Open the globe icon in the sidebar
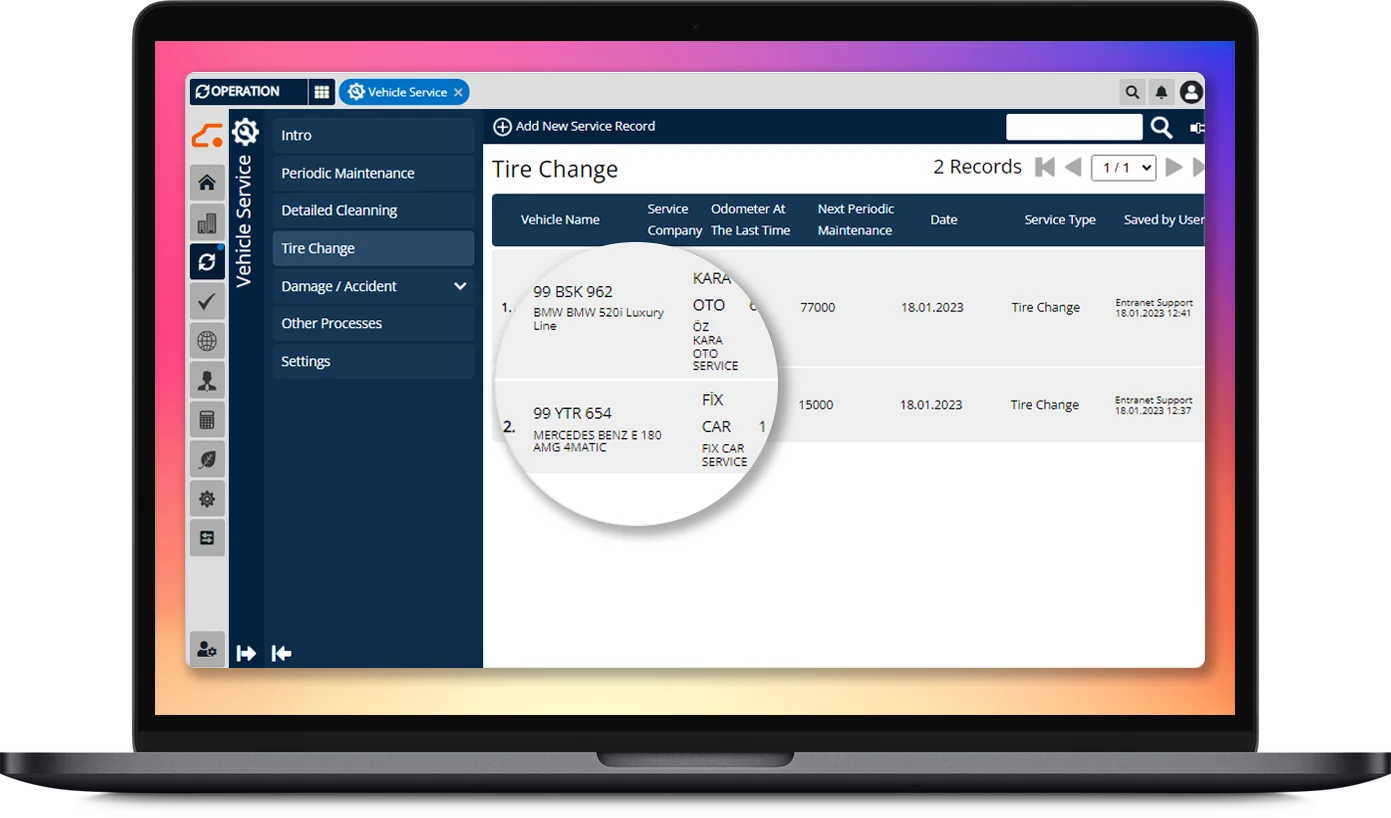1391x818 pixels. pyautogui.click(x=207, y=341)
